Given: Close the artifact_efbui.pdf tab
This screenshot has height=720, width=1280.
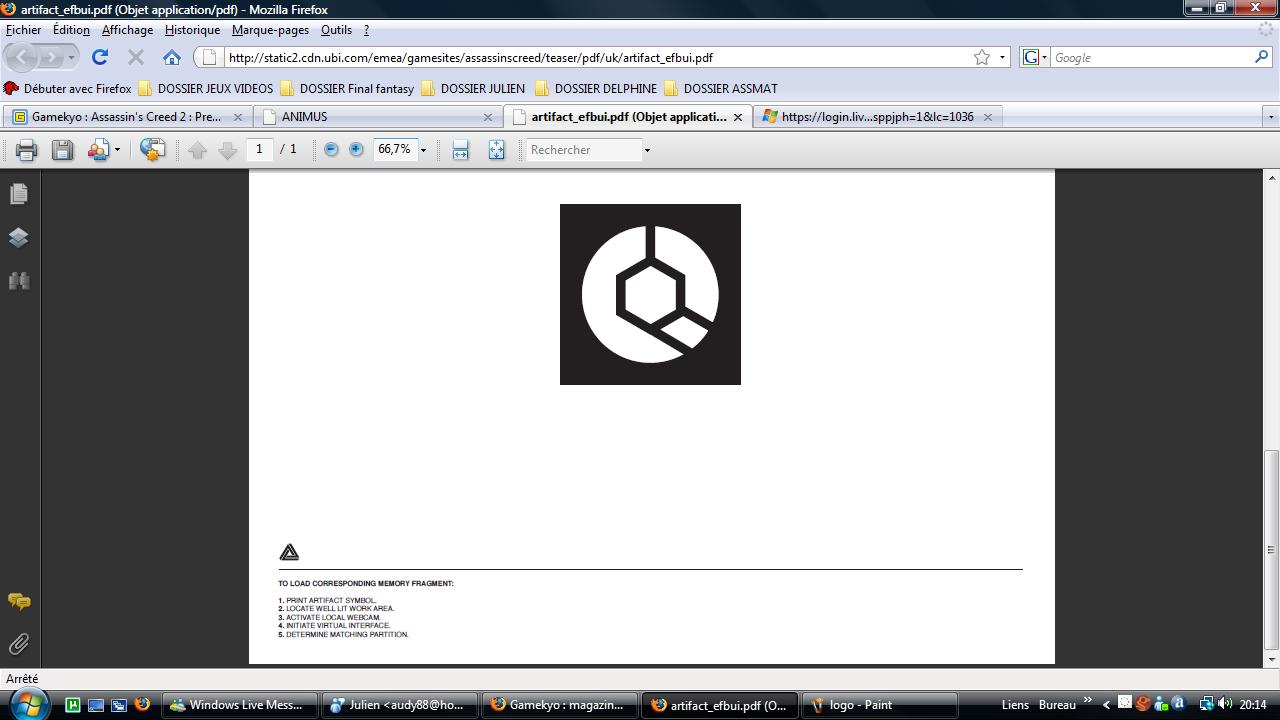Looking at the screenshot, I should pyautogui.click(x=738, y=117).
